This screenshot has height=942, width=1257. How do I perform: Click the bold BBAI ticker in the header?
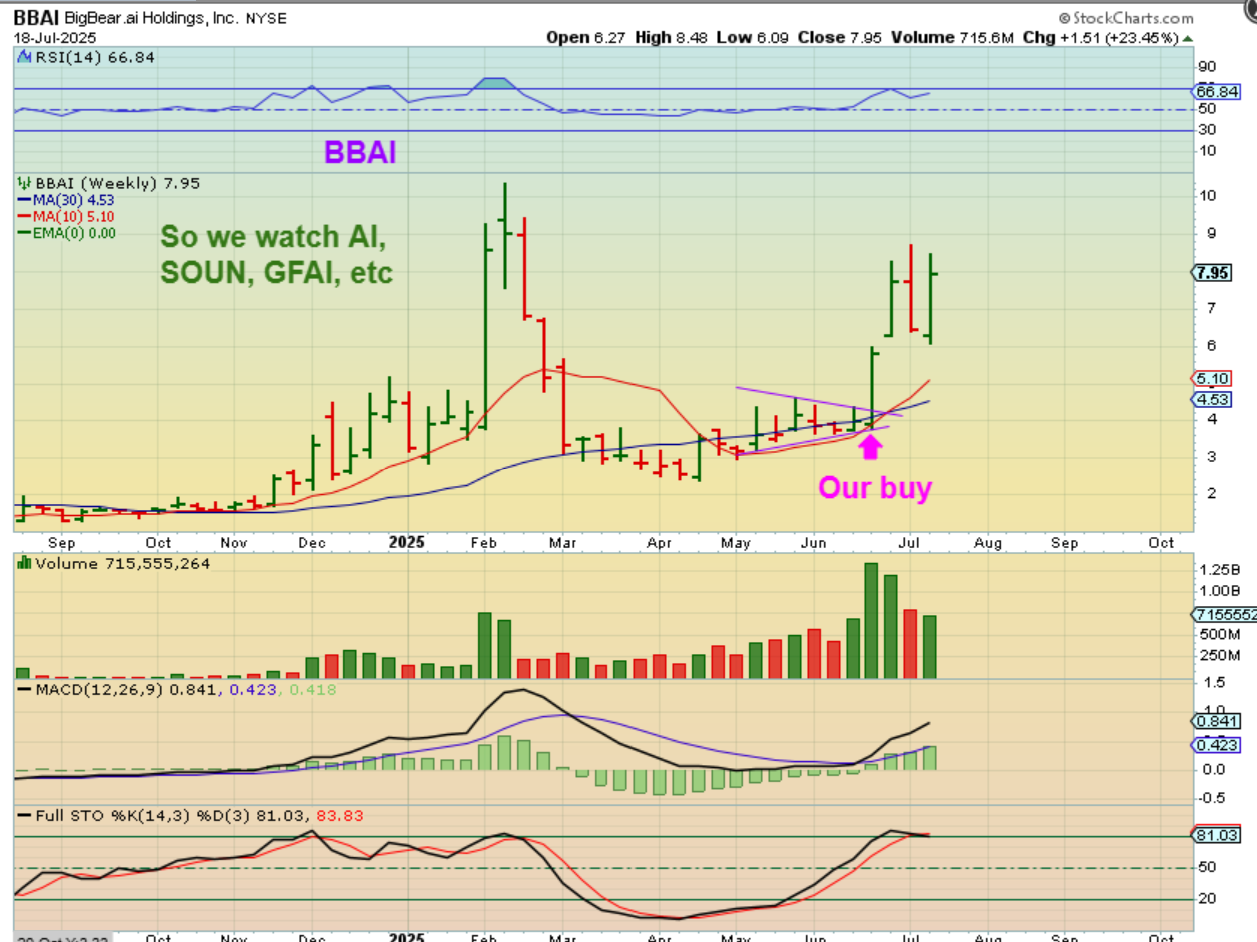click(36, 19)
